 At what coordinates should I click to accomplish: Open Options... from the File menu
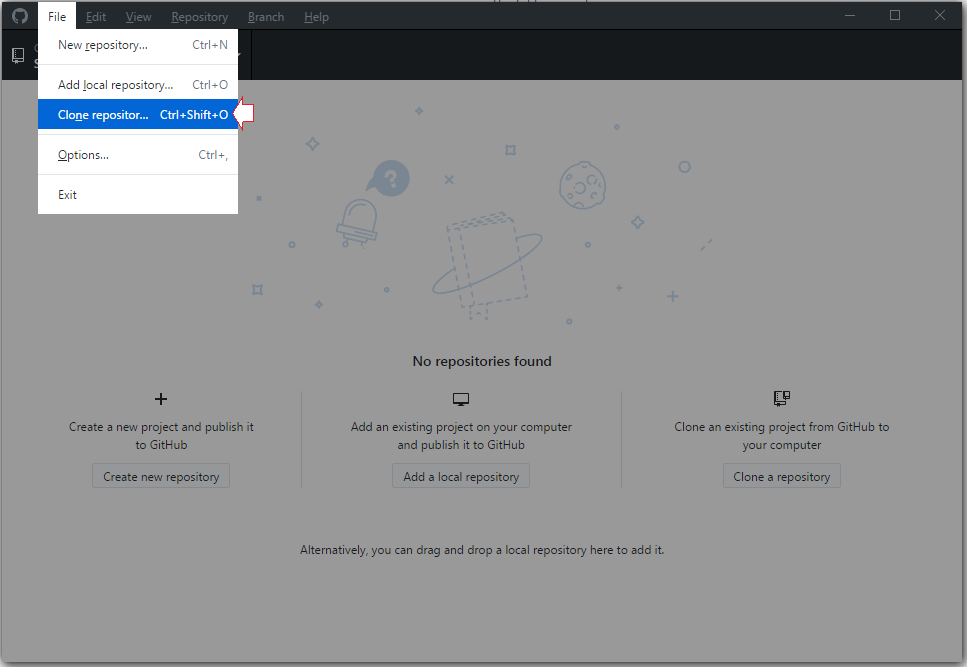click(138, 155)
